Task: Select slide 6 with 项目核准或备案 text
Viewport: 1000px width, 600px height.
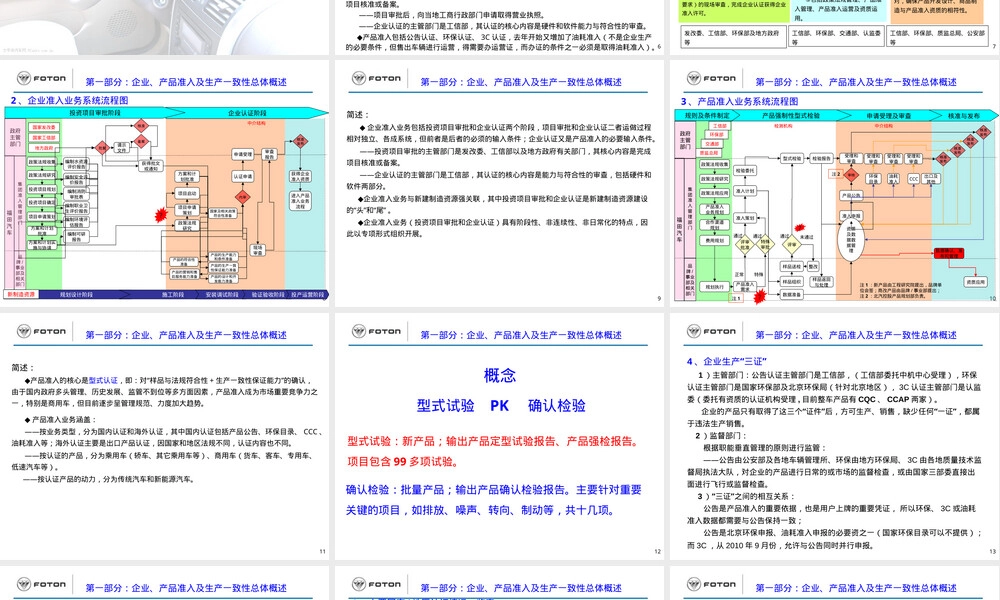Action: [x=499, y=27]
